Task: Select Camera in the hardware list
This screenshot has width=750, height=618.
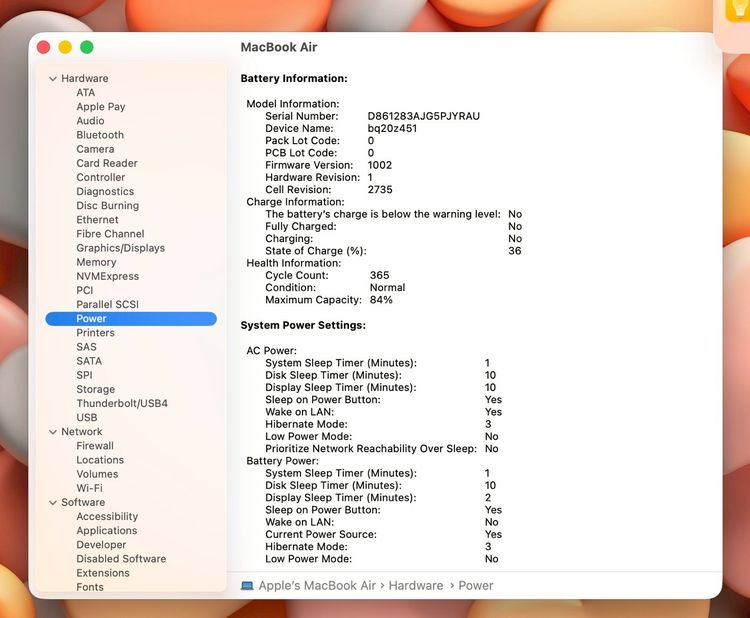Action: click(95, 149)
